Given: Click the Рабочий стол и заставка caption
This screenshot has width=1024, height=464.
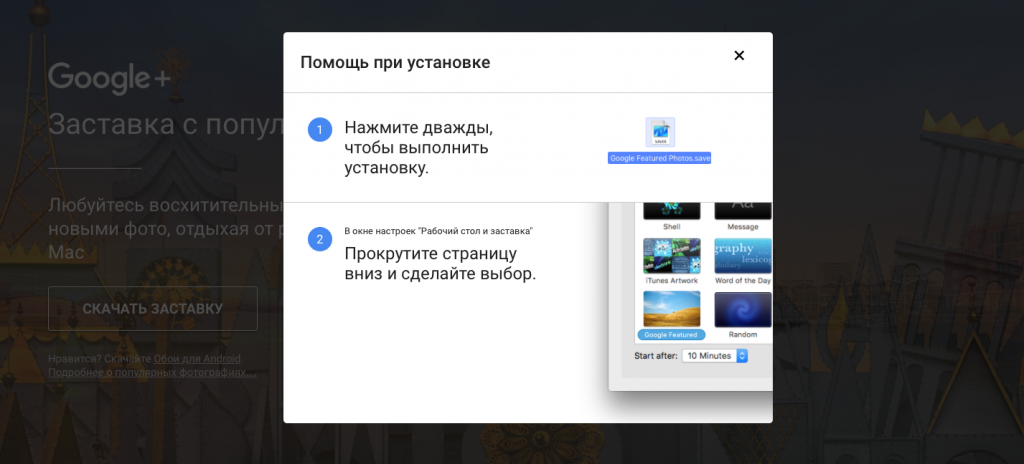Looking at the screenshot, I should pyautogui.click(x=439, y=231).
